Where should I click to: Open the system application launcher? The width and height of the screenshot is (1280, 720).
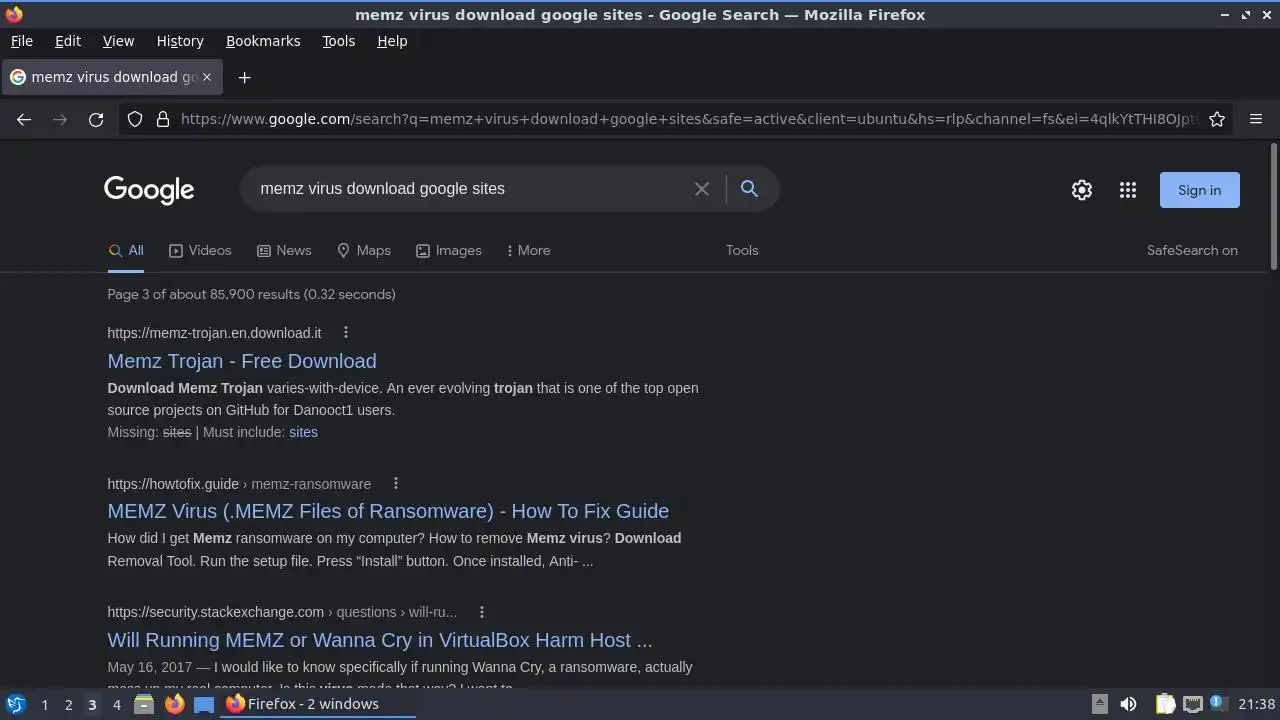point(16,704)
